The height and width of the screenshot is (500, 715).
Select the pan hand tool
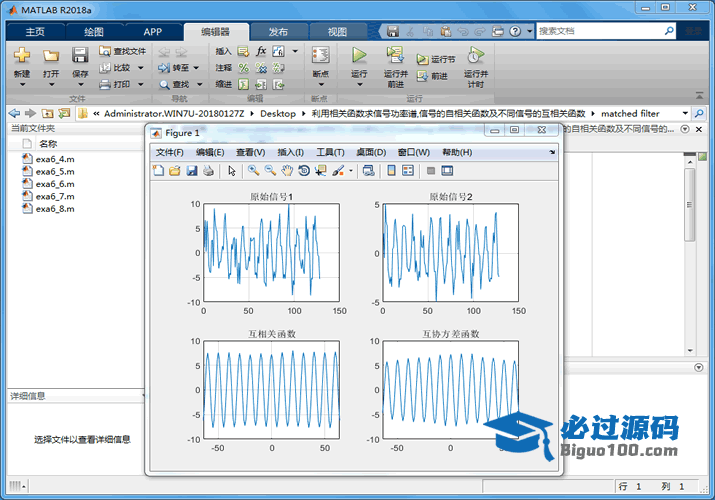click(287, 170)
